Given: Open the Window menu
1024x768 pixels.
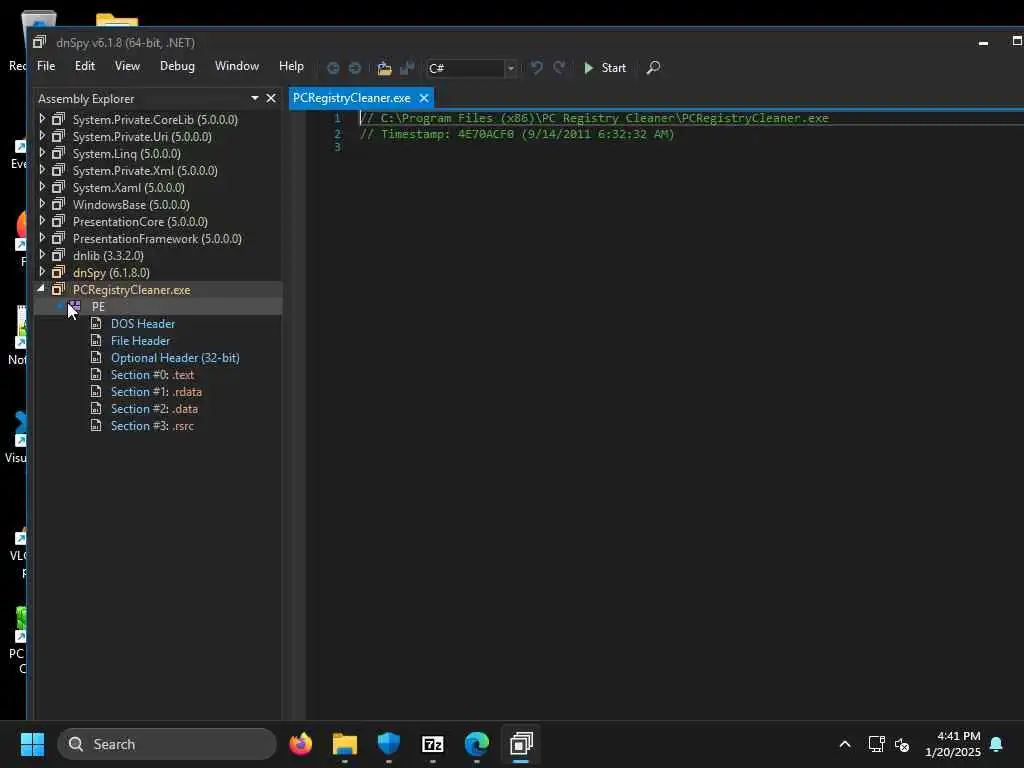Looking at the screenshot, I should coord(236,66).
